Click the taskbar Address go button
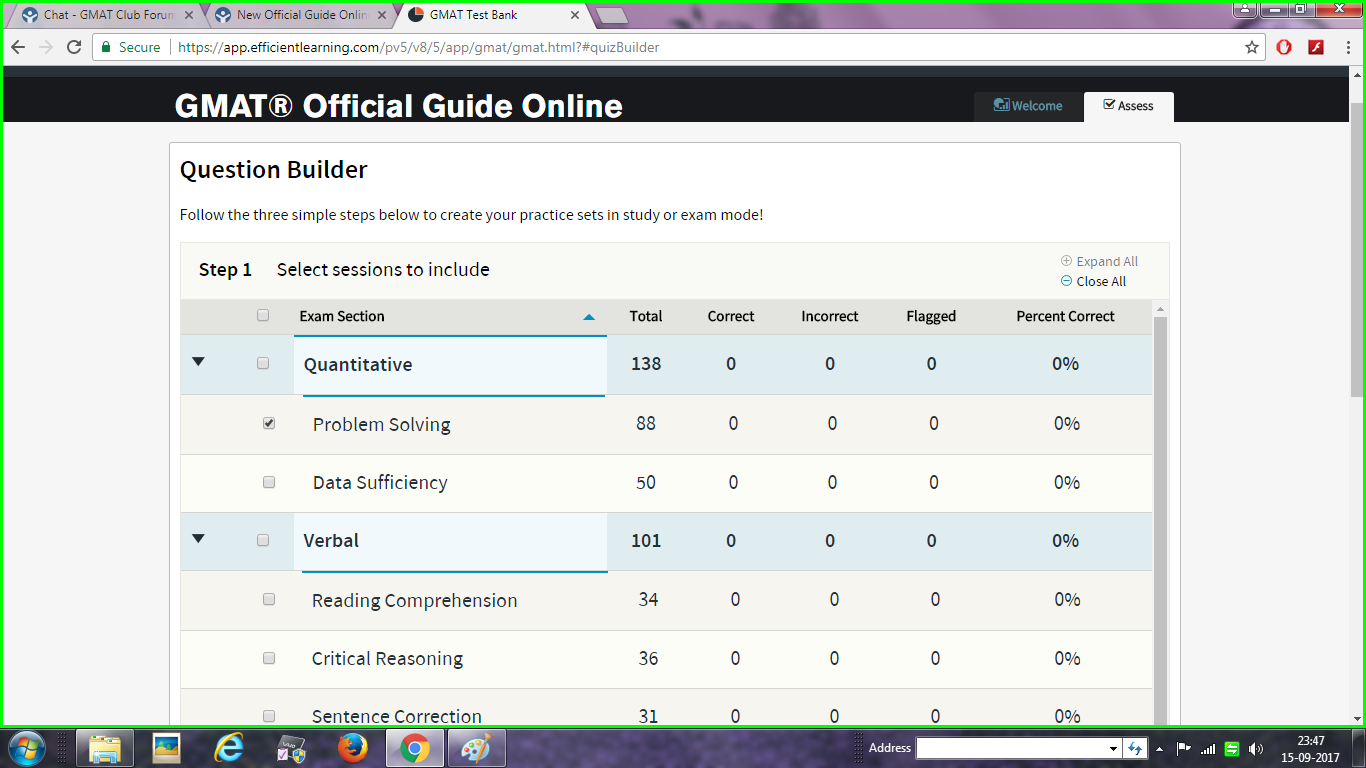 click(x=1135, y=748)
